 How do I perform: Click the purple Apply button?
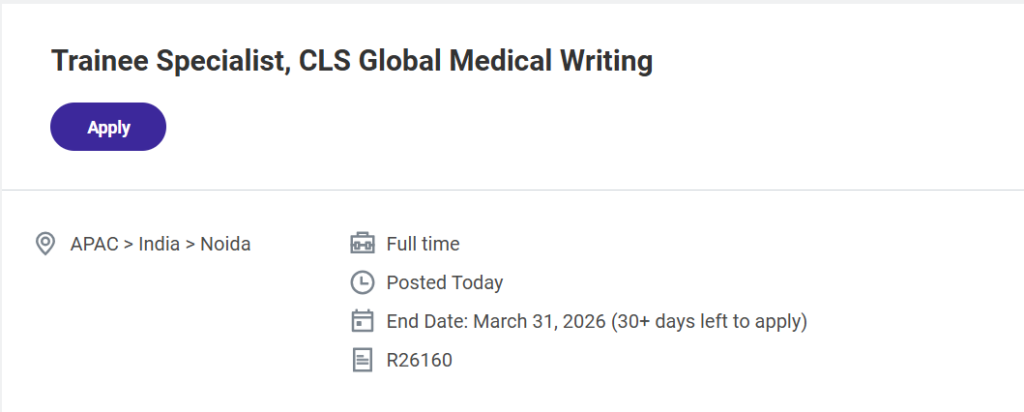click(108, 127)
